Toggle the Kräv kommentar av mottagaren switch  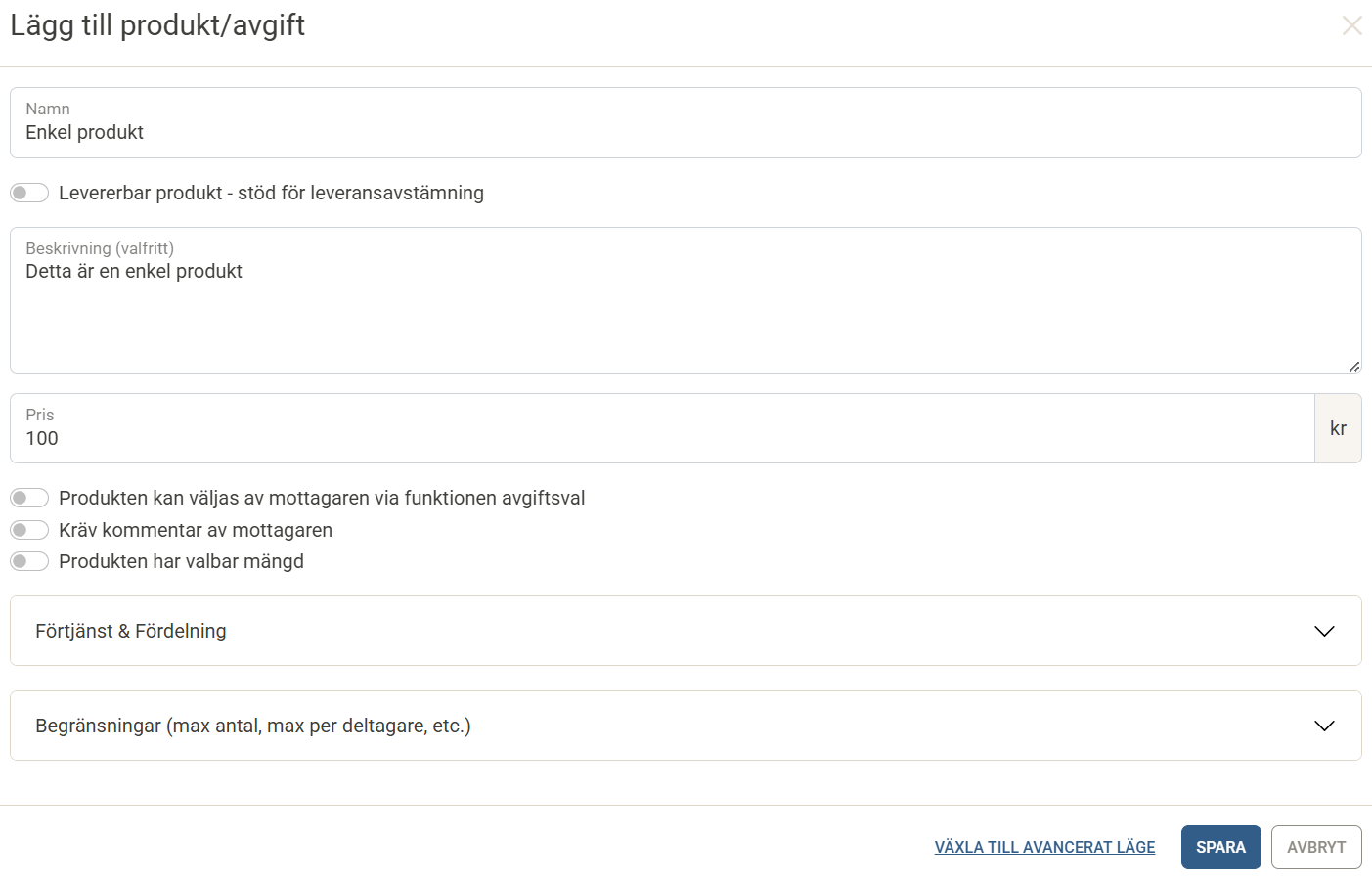point(29,530)
